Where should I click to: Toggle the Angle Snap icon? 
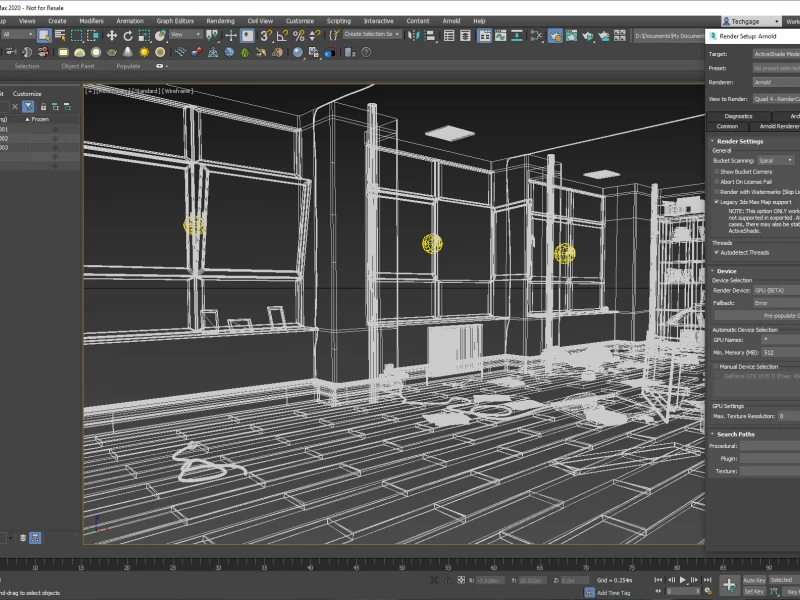282,35
